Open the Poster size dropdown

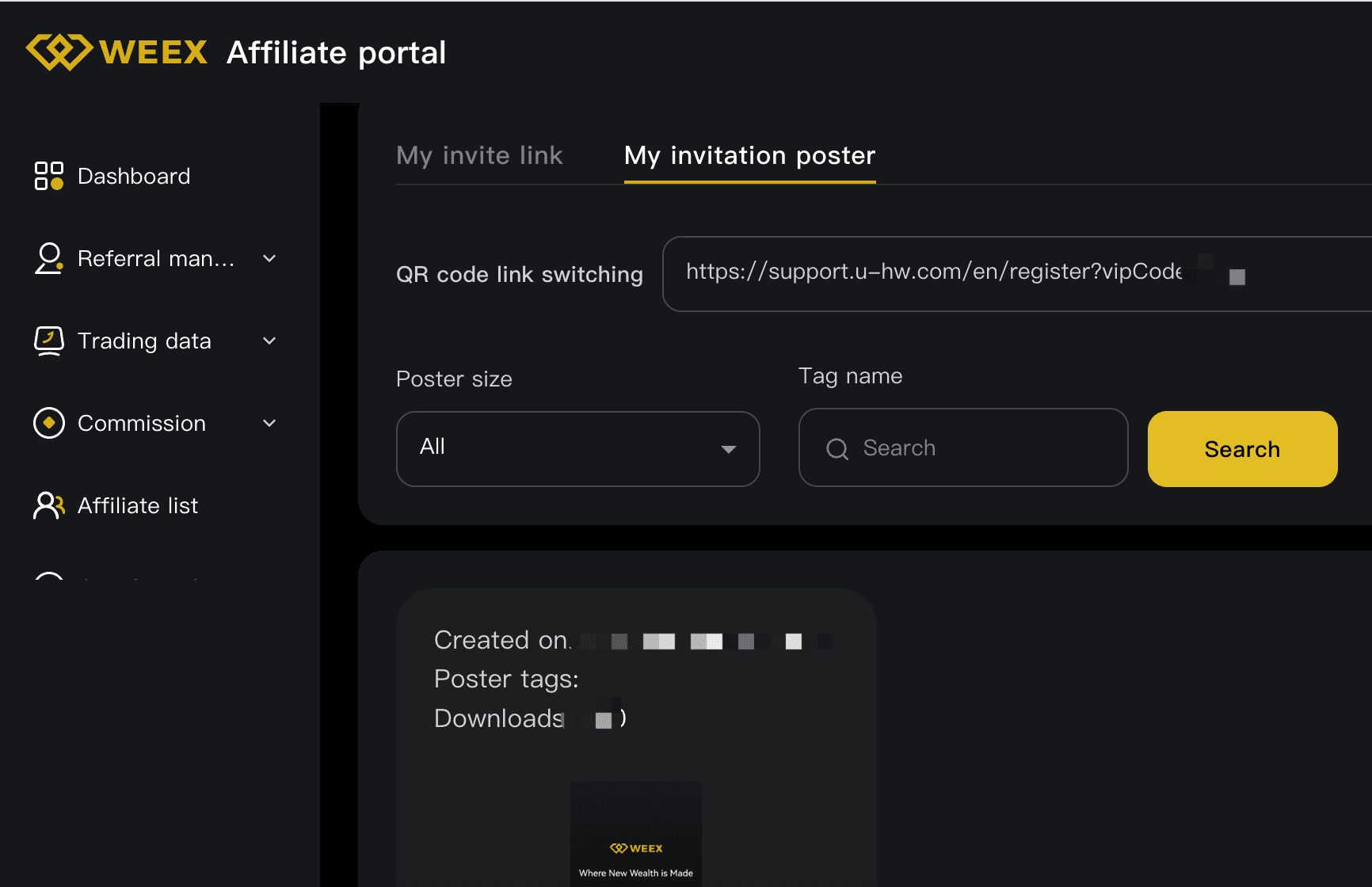point(577,448)
